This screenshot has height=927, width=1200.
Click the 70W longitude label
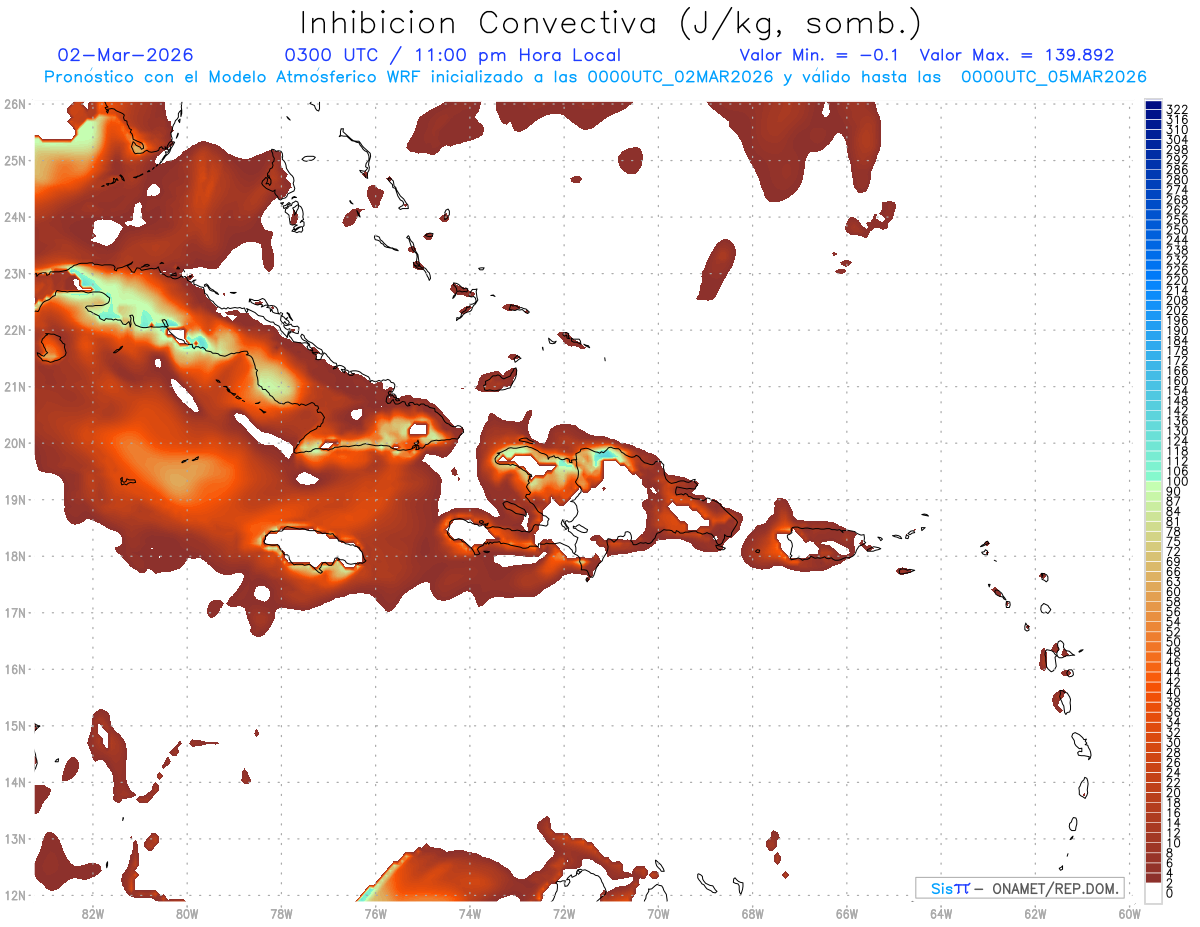658,913
